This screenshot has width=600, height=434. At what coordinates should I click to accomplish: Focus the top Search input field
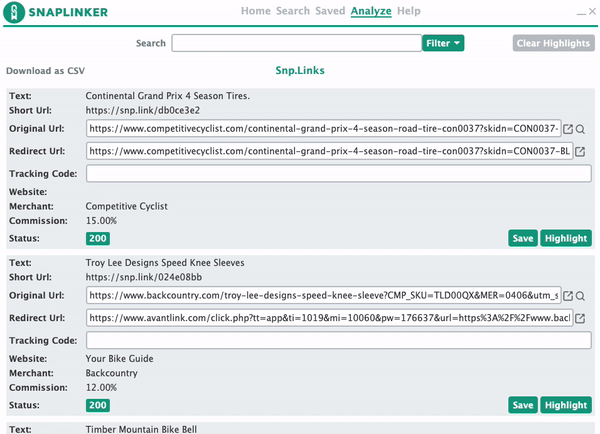(x=297, y=43)
